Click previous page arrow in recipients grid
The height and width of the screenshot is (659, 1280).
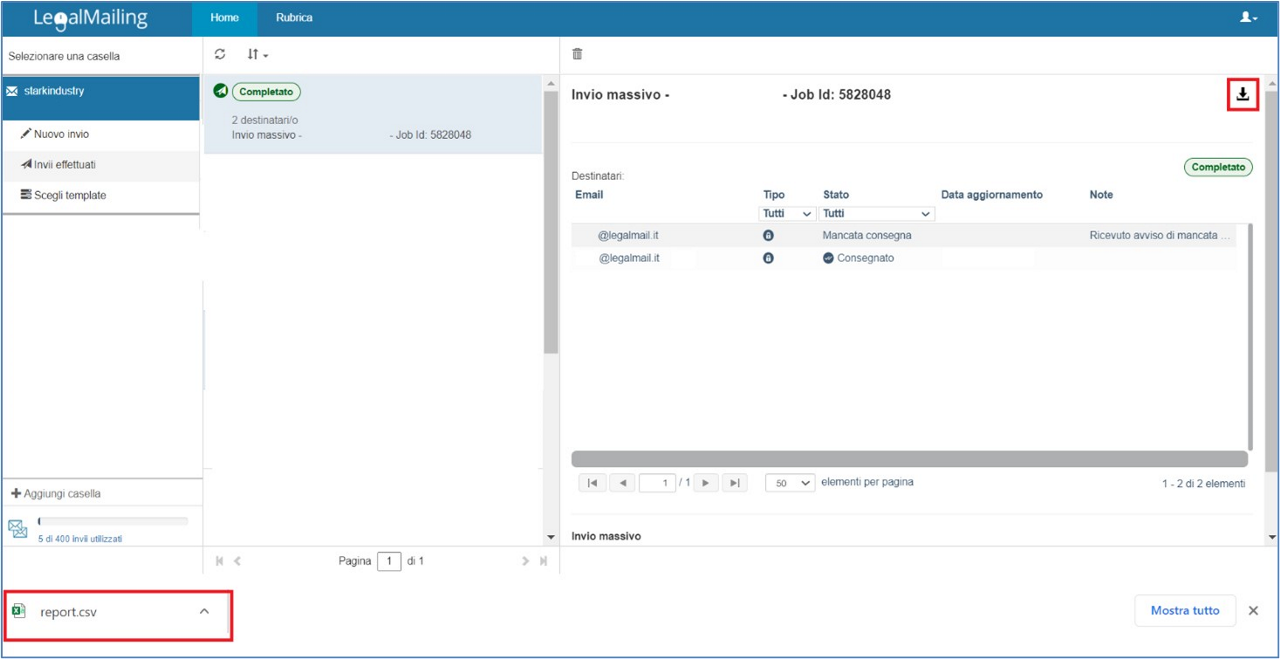coord(621,483)
